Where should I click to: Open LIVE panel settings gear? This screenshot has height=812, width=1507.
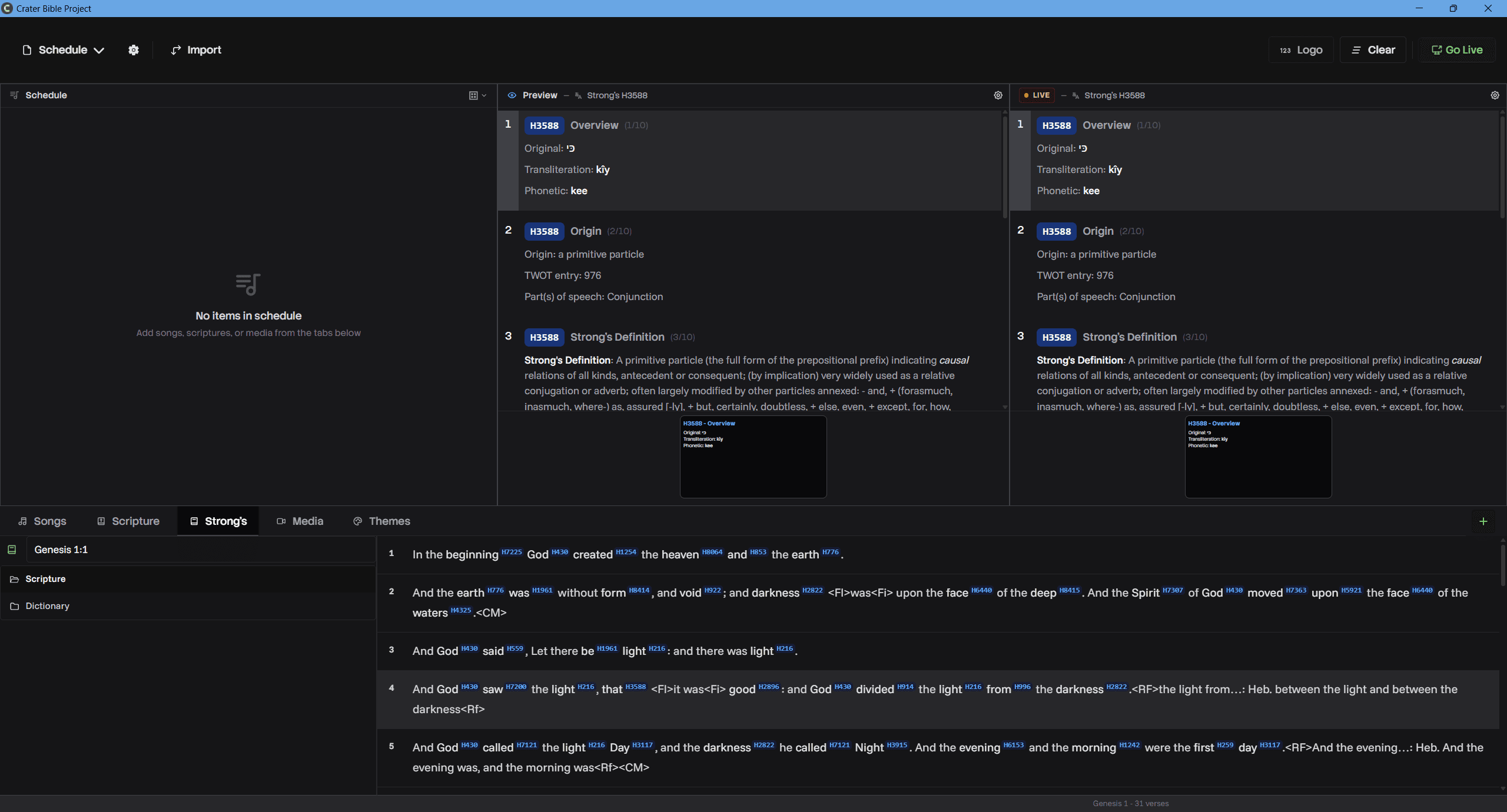(1495, 95)
